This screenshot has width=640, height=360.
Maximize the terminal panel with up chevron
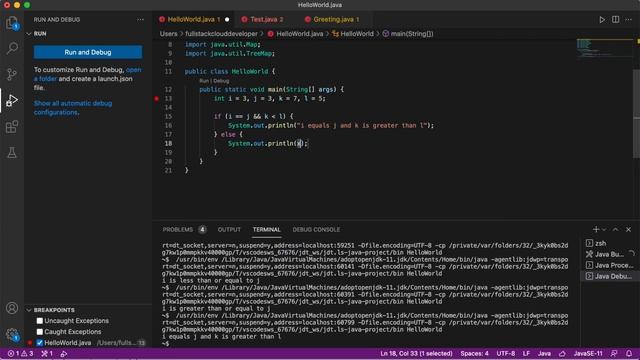(616, 229)
